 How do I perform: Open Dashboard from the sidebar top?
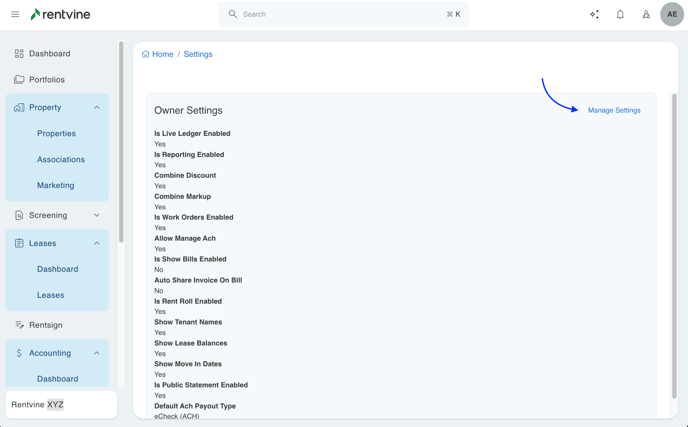49,54
